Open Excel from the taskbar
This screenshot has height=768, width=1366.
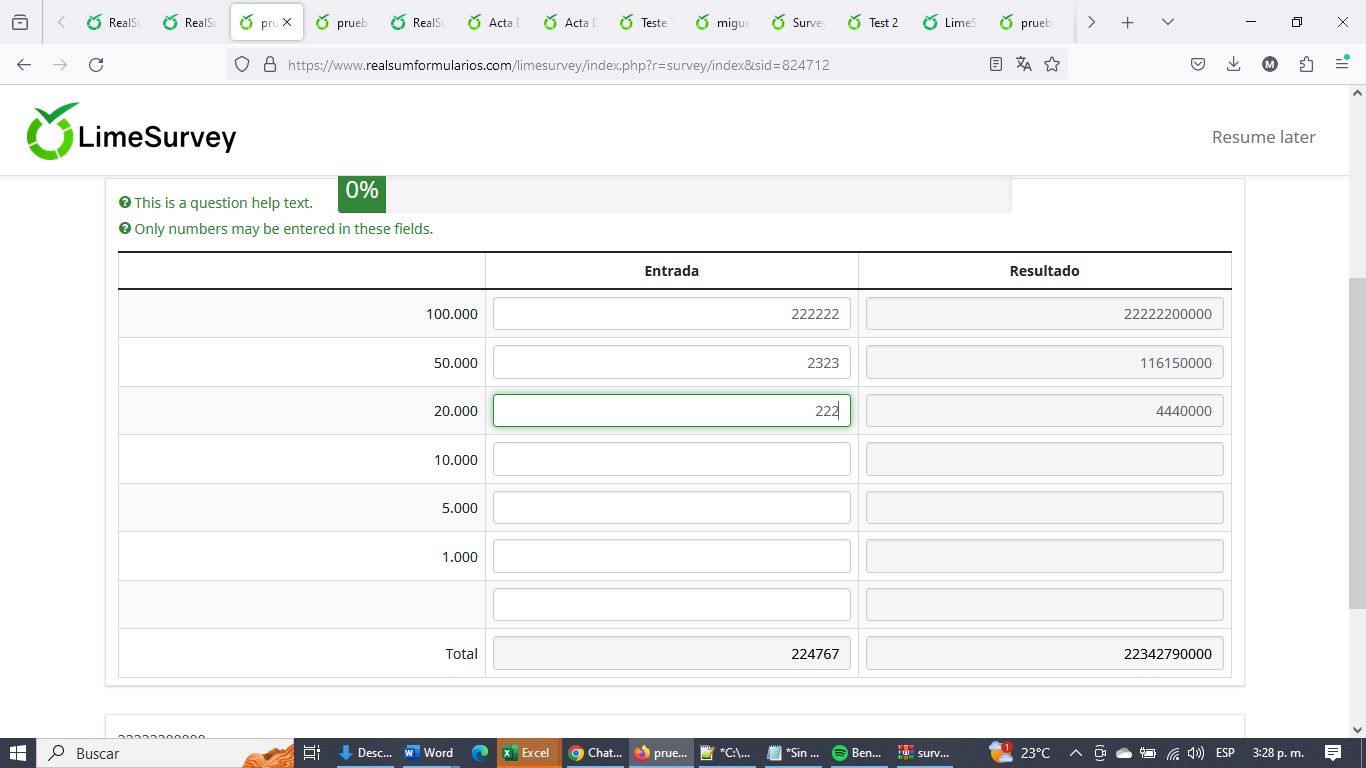(526, 753)
